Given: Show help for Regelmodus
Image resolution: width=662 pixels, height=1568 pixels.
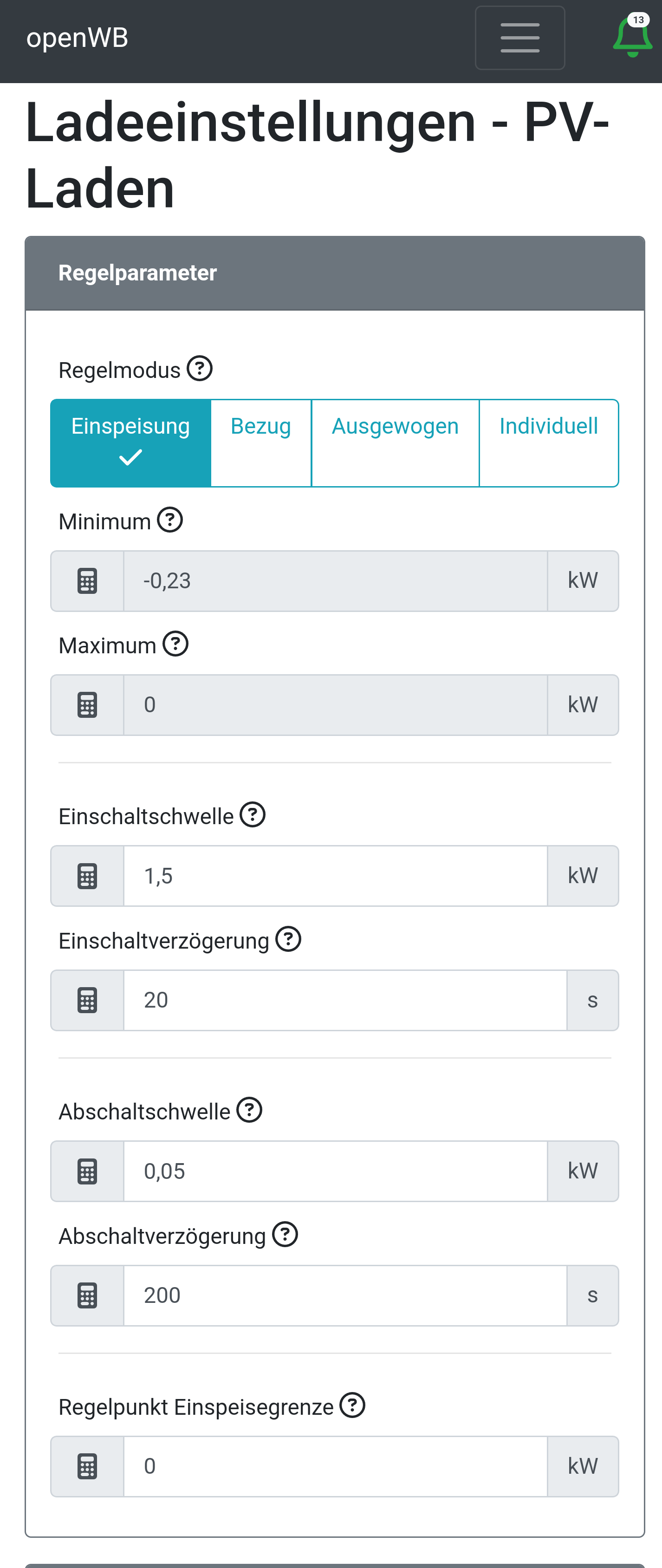Looking at the screenshot, I should tap(200, 369).
